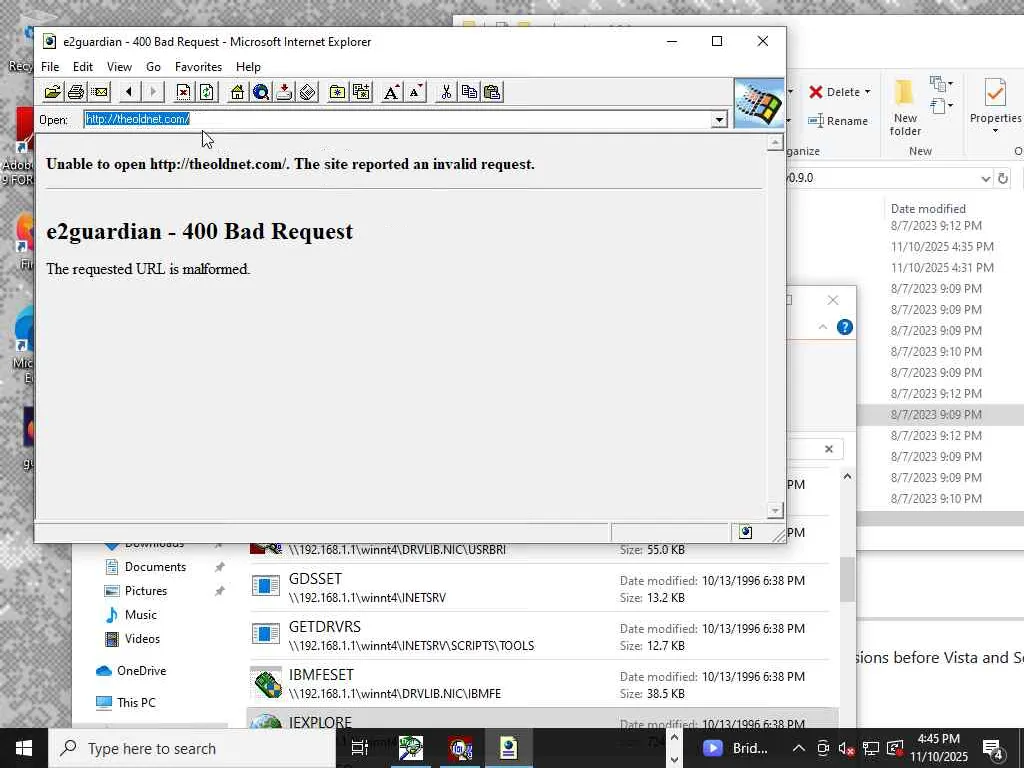Click Rename in File Explorer ribbon

[838, 121]
